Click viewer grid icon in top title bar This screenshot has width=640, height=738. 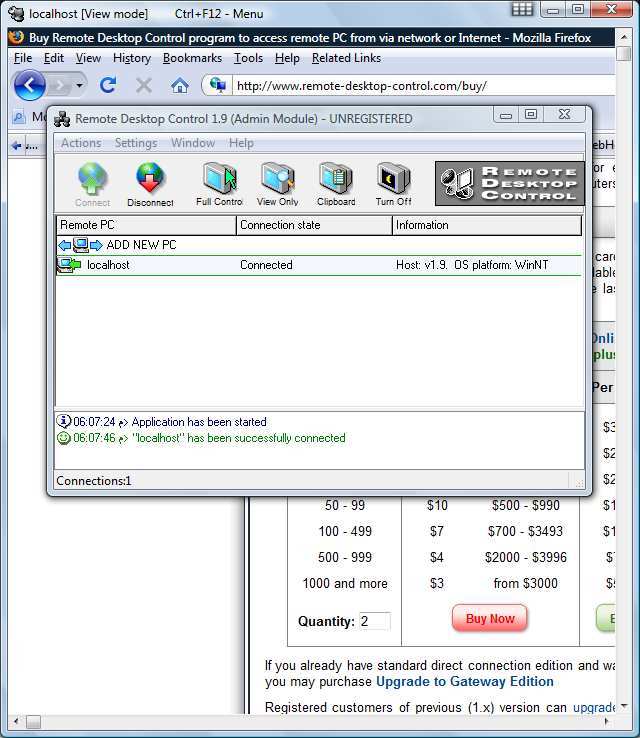click(x=522, y=9)
